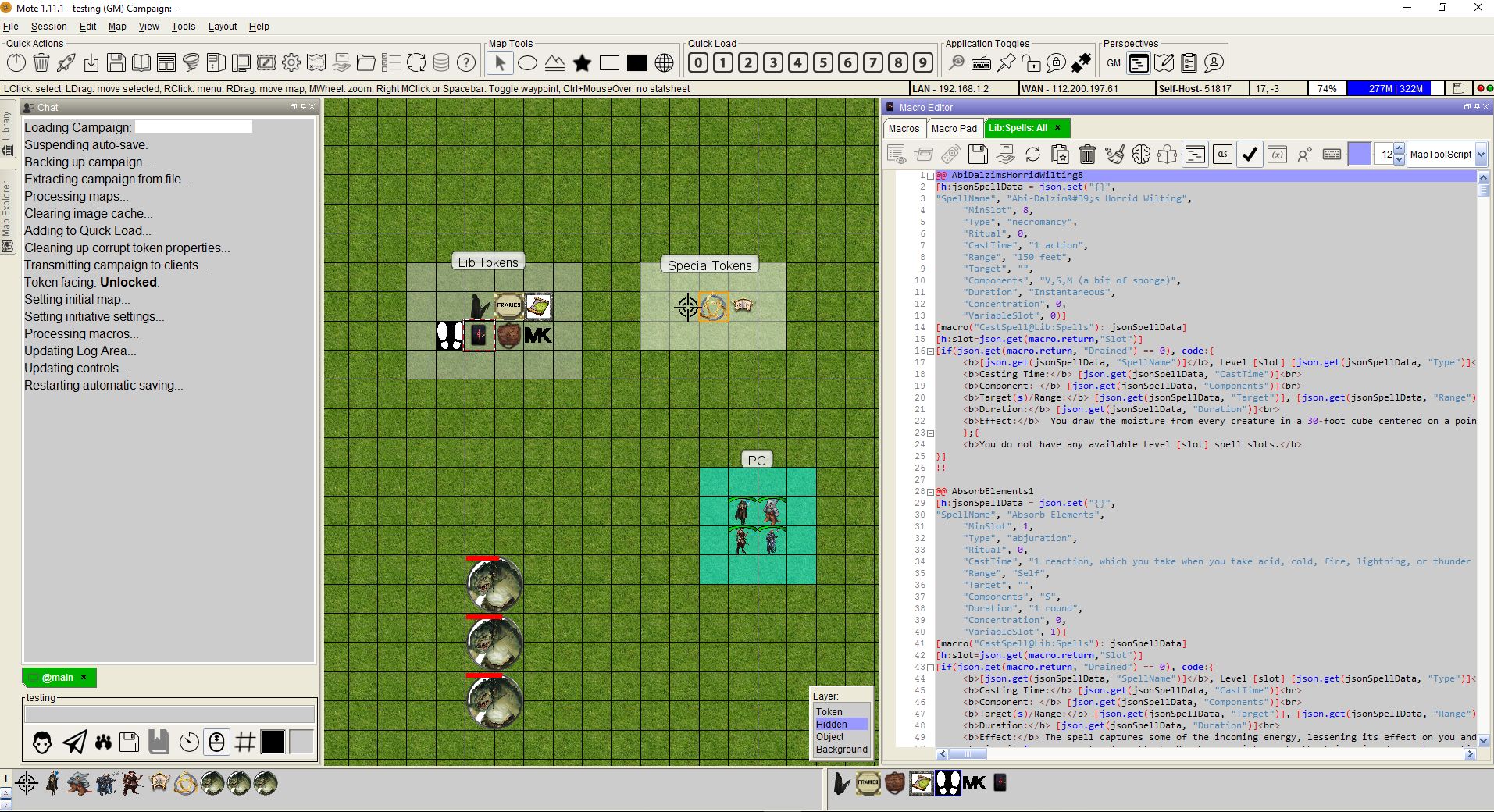Click the black color swatch in chat toolbar
1494x812 pixels.
pyautogui.click(x=273, y=742)
